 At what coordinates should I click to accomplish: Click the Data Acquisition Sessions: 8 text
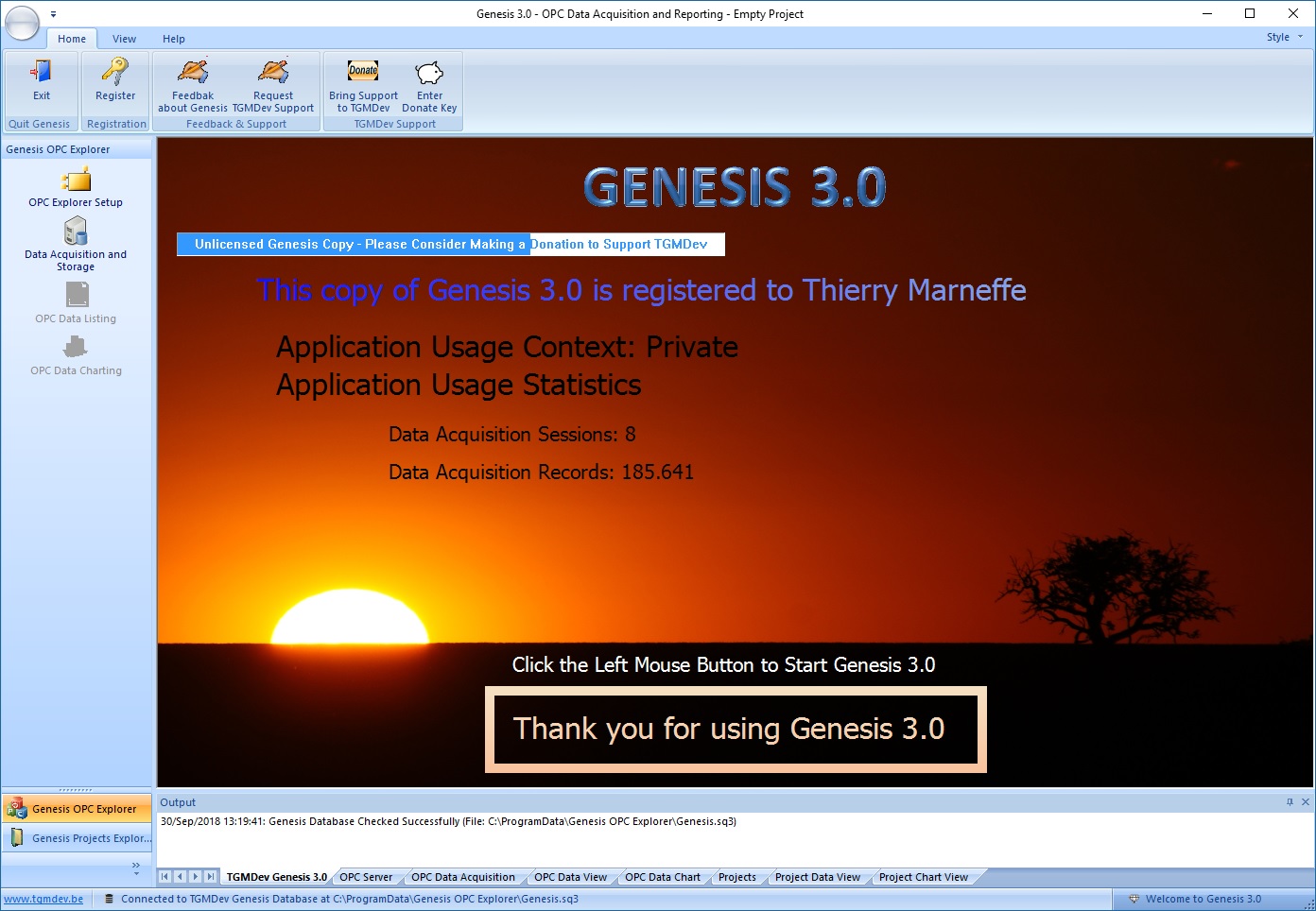coord(512,435)
